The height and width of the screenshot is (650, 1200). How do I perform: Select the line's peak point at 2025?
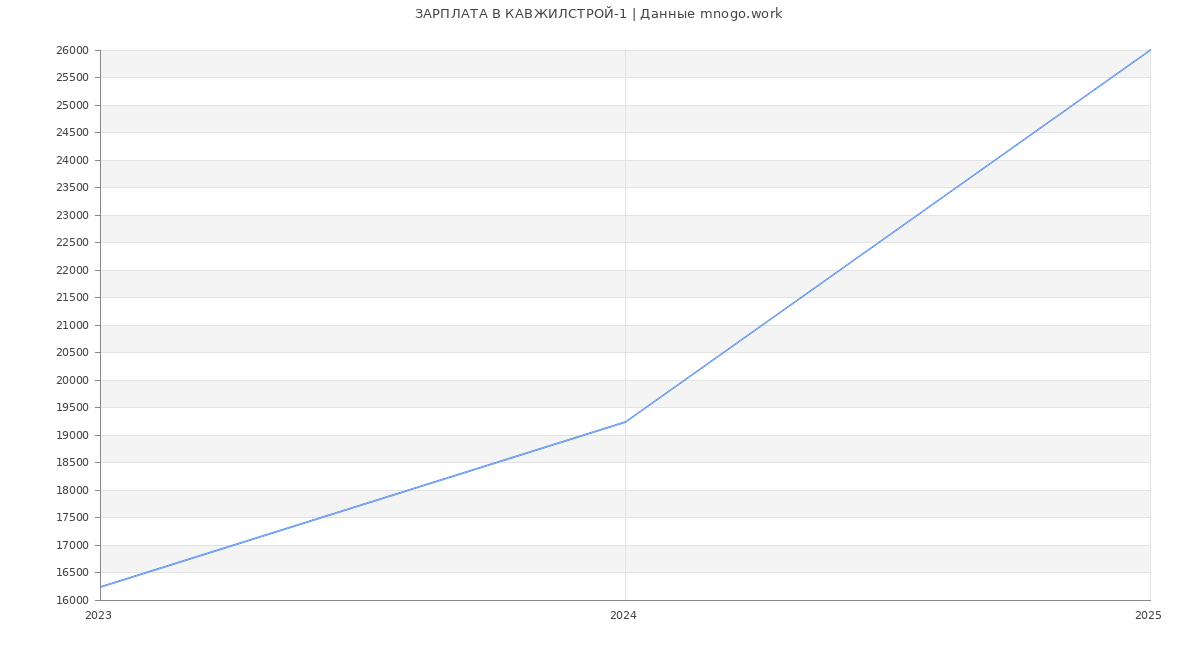click(1150, 50)
